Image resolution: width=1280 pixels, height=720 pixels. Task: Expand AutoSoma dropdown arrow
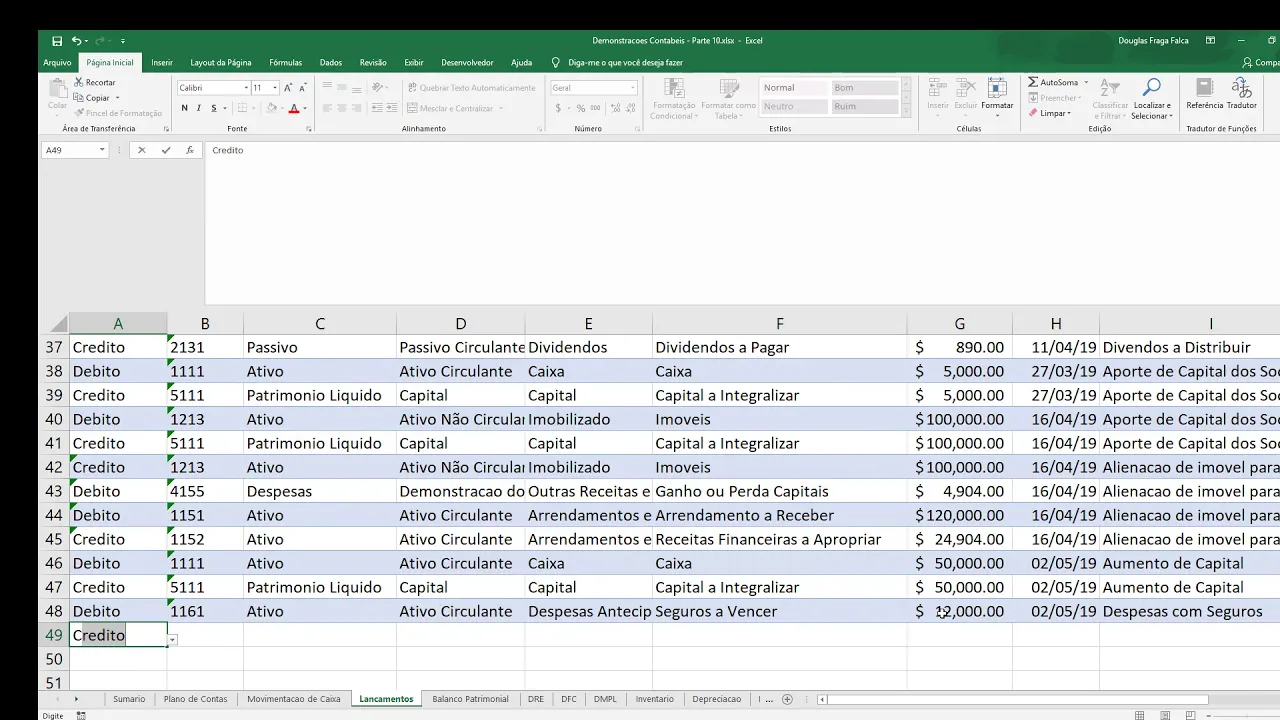pos(1086,82)
